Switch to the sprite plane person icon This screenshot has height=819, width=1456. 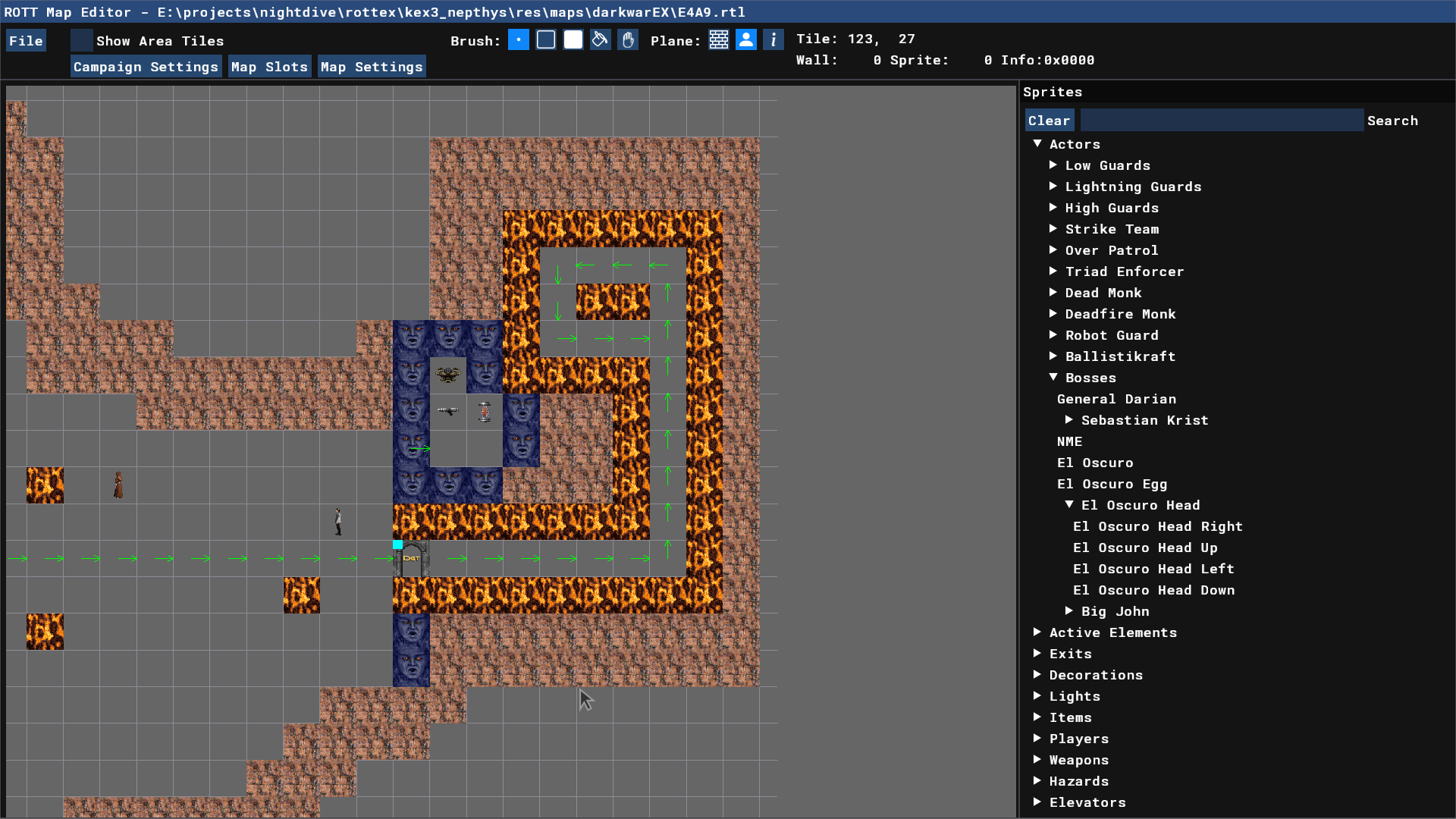click(x=746, y=40)
